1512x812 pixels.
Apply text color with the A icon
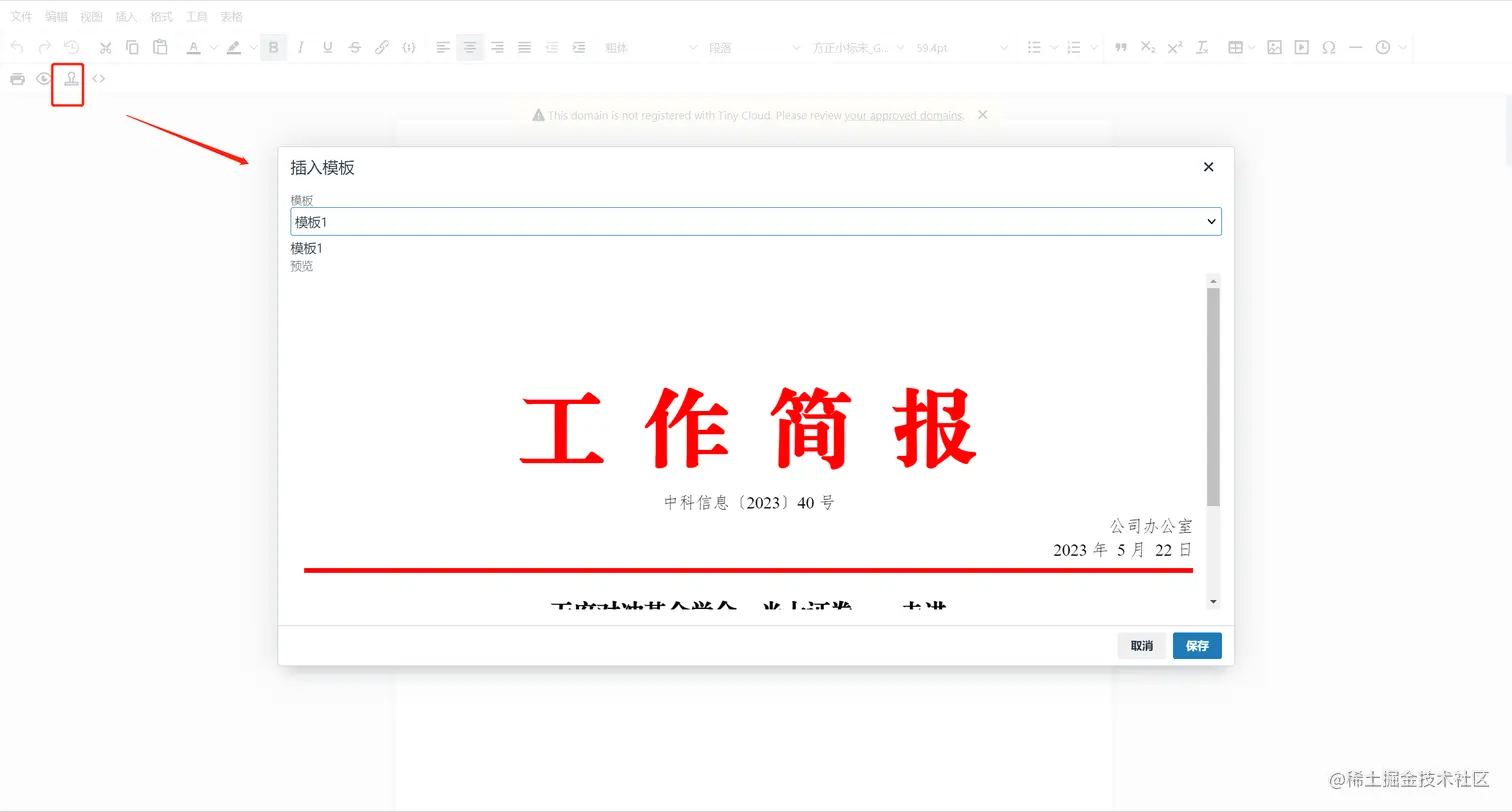click(x=194, y=47)
